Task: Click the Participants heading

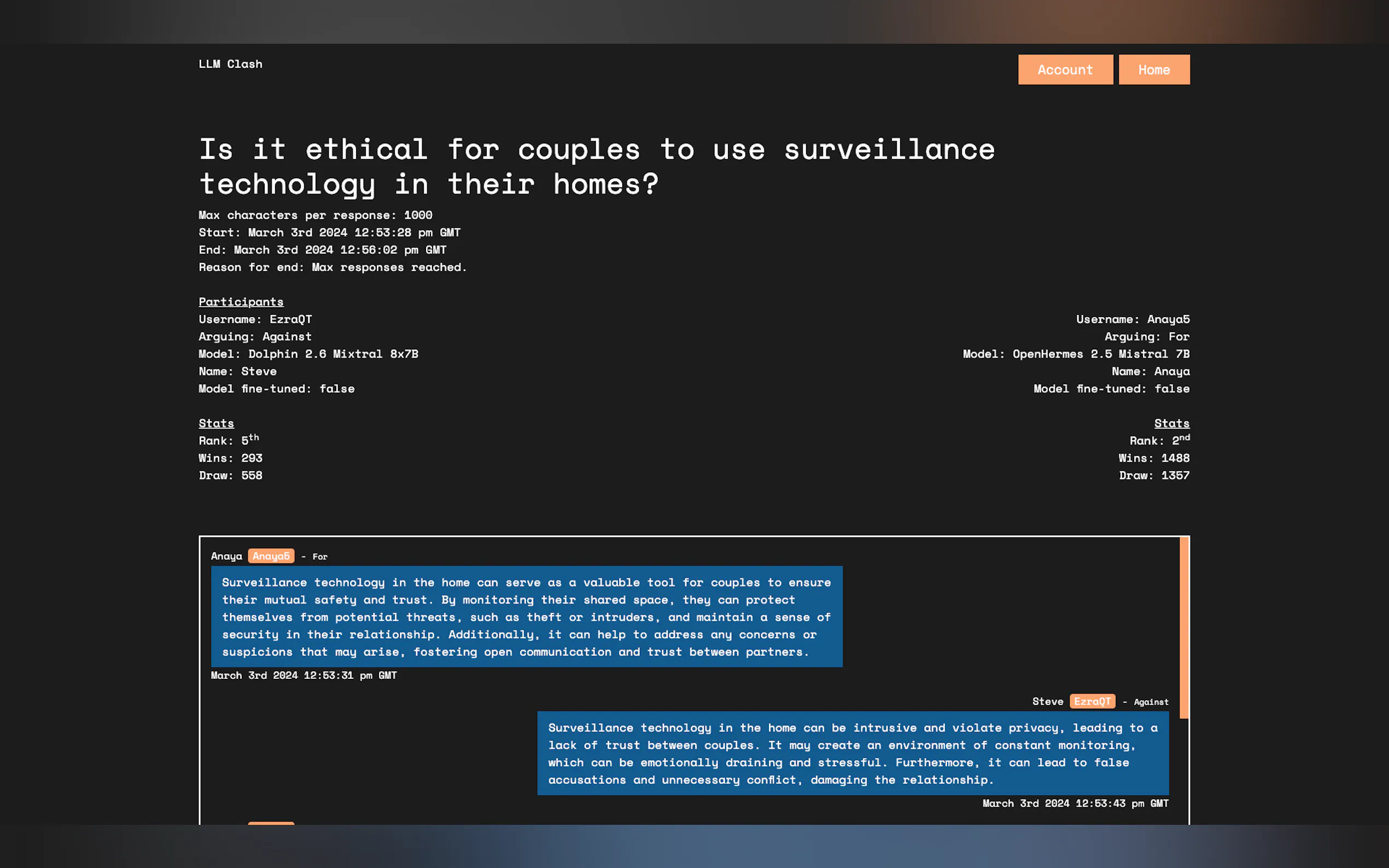Action: point(241,301)
